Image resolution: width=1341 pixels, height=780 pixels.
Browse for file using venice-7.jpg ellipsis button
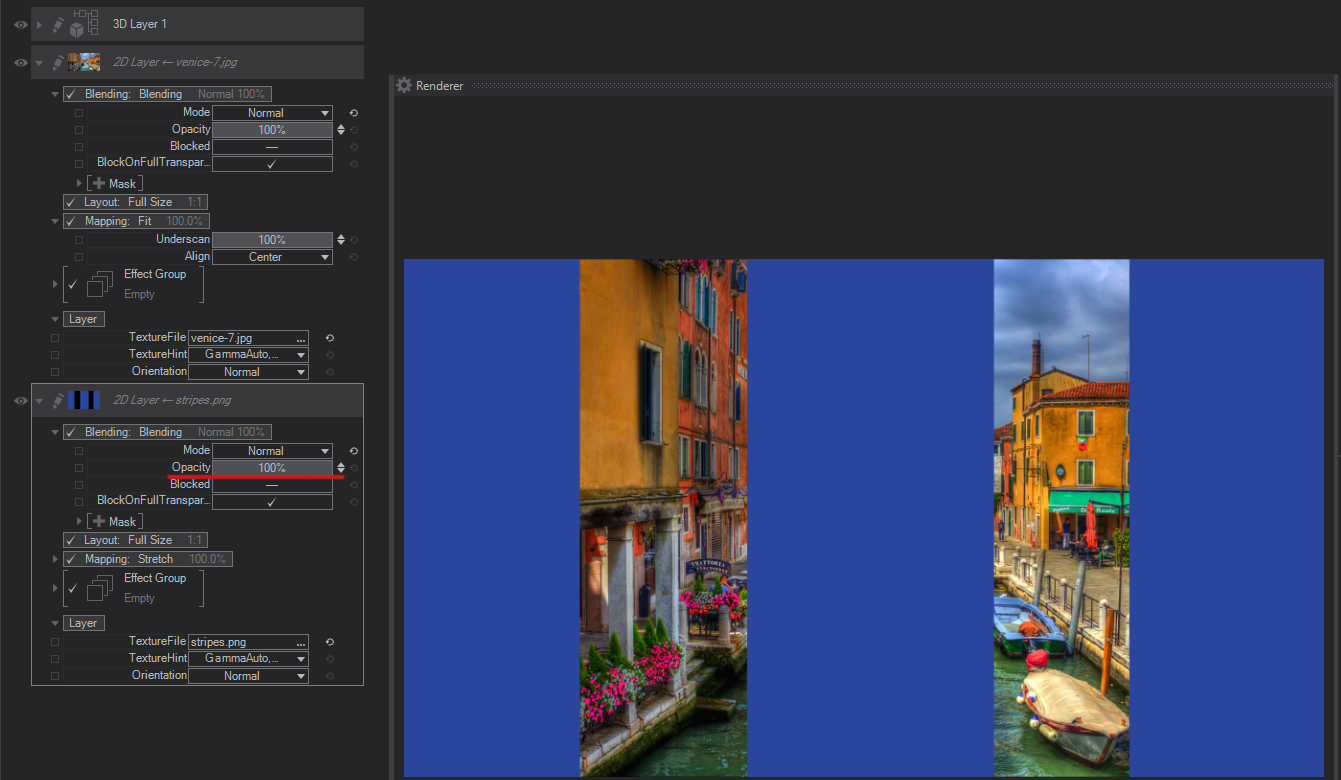pos(301,339)
